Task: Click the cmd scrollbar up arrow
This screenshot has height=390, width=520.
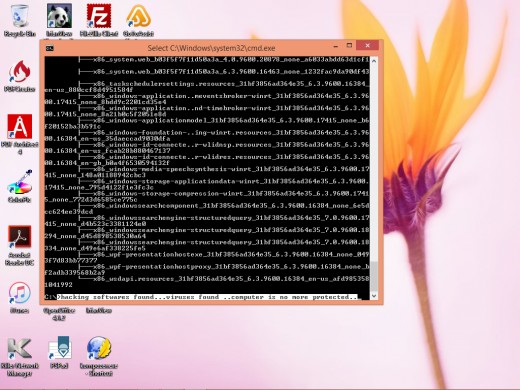Action: [374, 61]
